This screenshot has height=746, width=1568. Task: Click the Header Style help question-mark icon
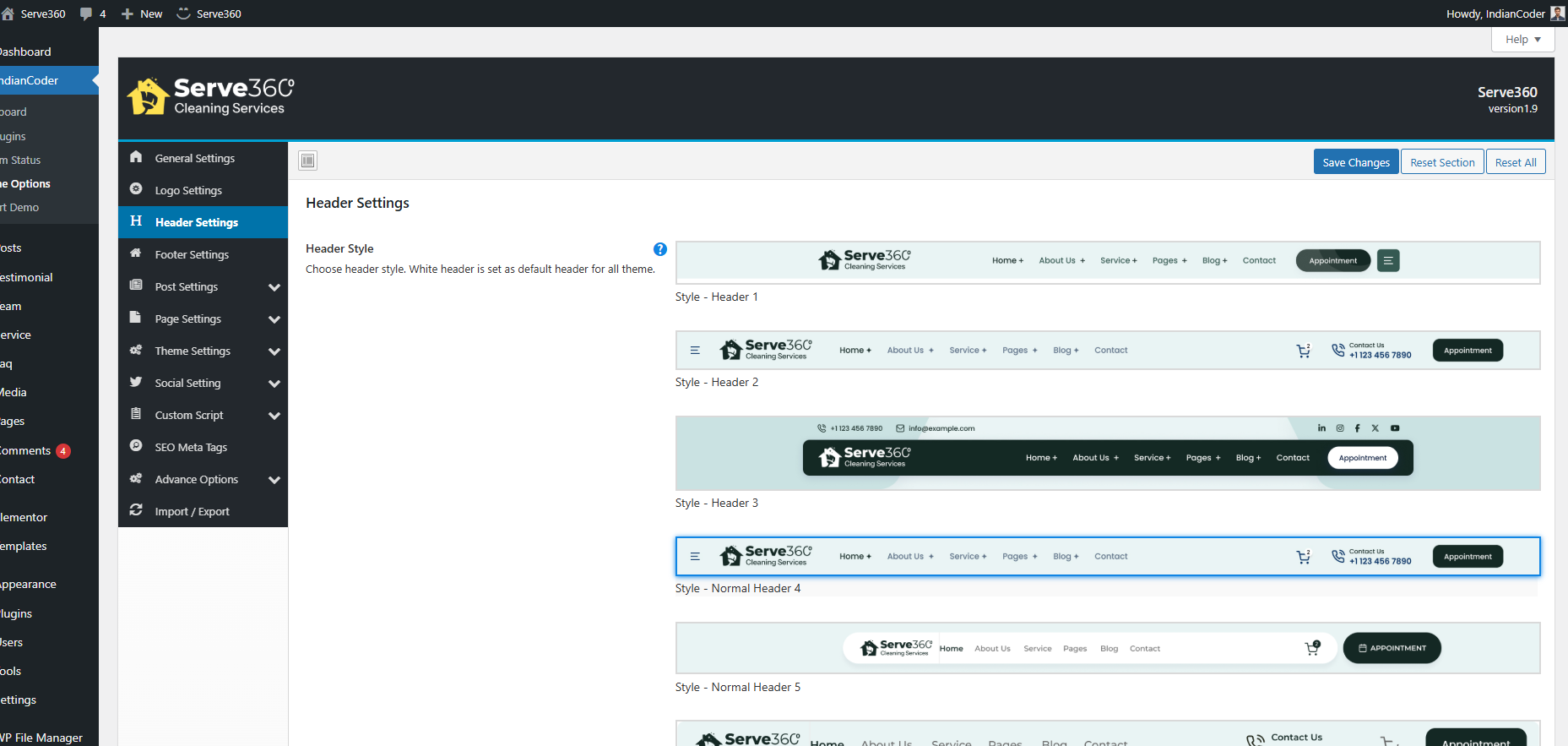click(x=660, y=249)
